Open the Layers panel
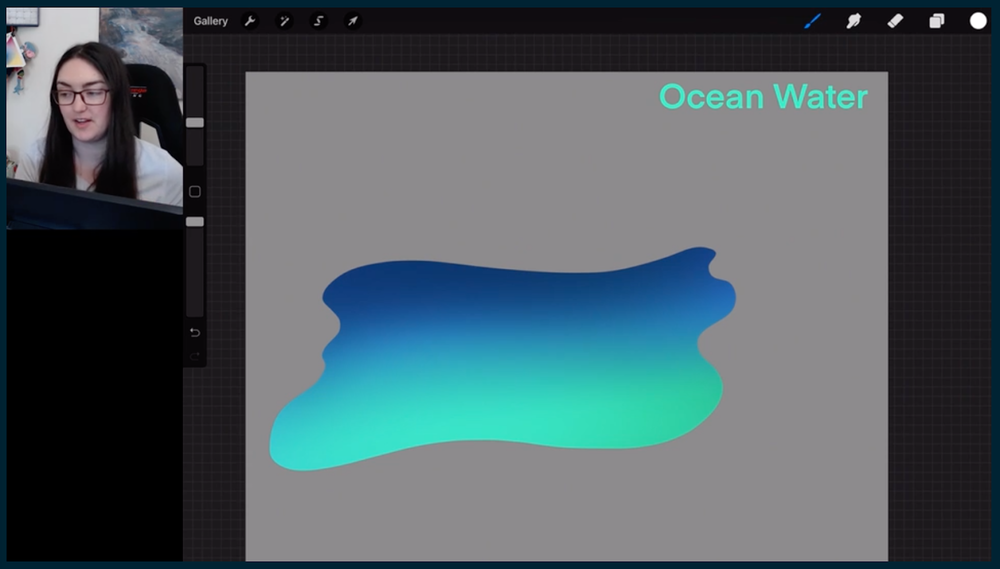Image resolution: width=1000 pixels, height=569 pixels. coord(937,21)
